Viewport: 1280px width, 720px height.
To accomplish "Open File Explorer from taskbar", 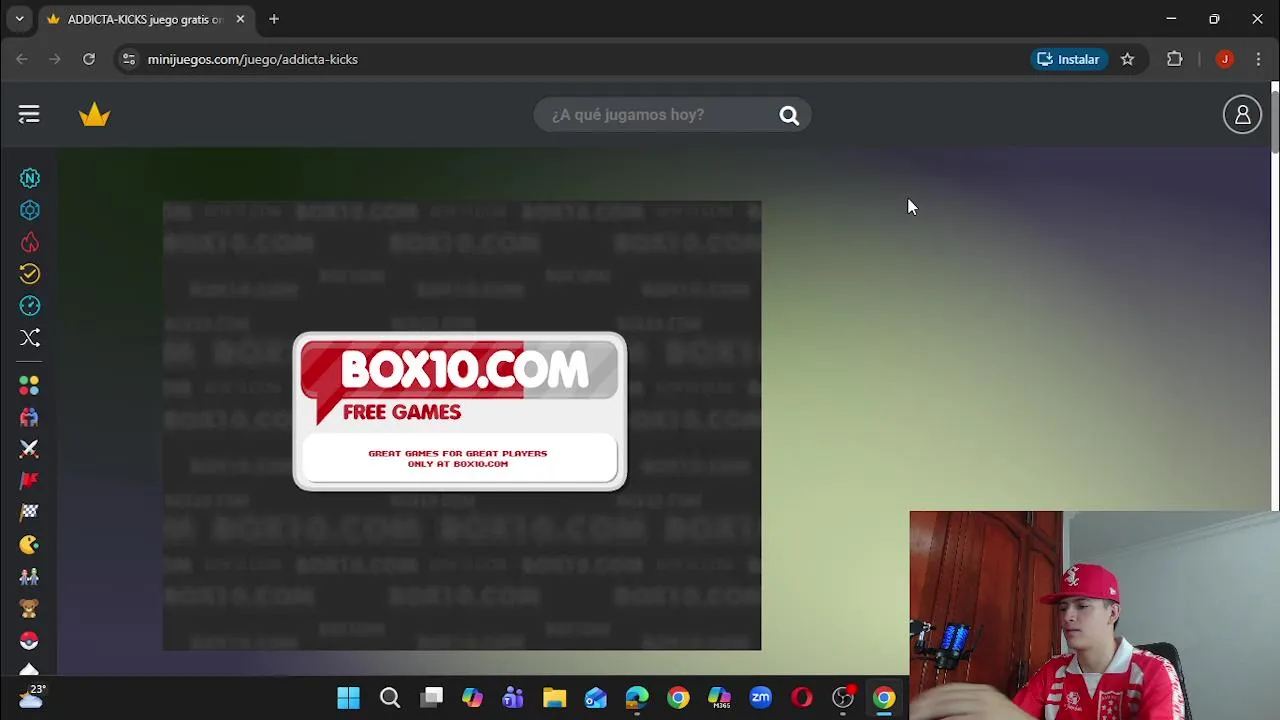I will [x=554, y=698].
